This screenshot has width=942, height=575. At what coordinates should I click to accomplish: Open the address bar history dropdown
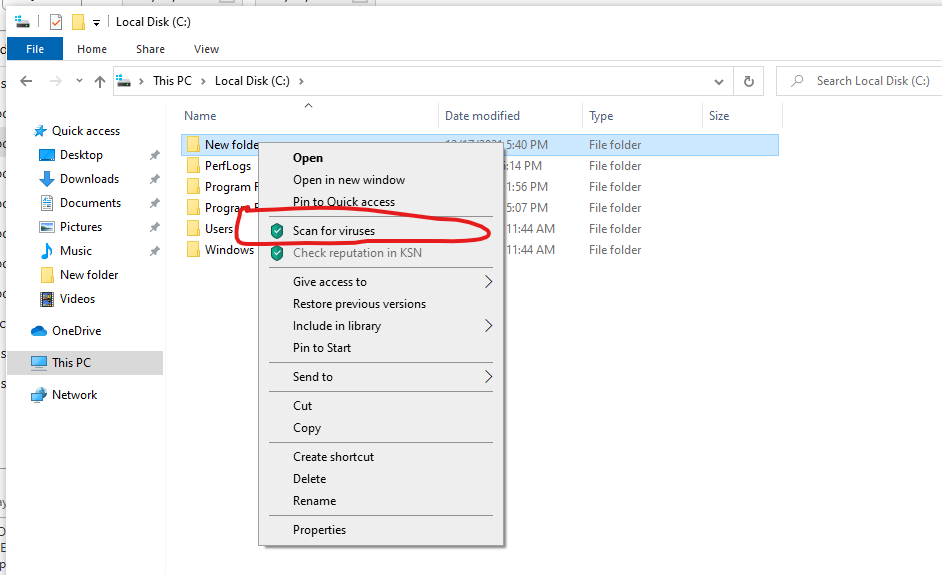[x=719, y=82]
